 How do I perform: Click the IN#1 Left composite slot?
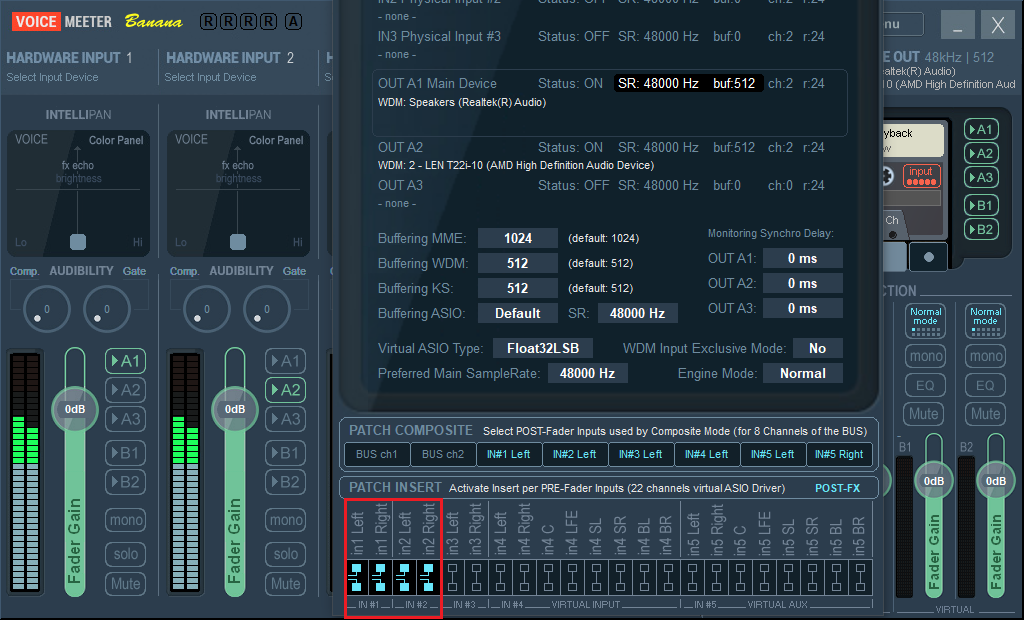point(509,454)
